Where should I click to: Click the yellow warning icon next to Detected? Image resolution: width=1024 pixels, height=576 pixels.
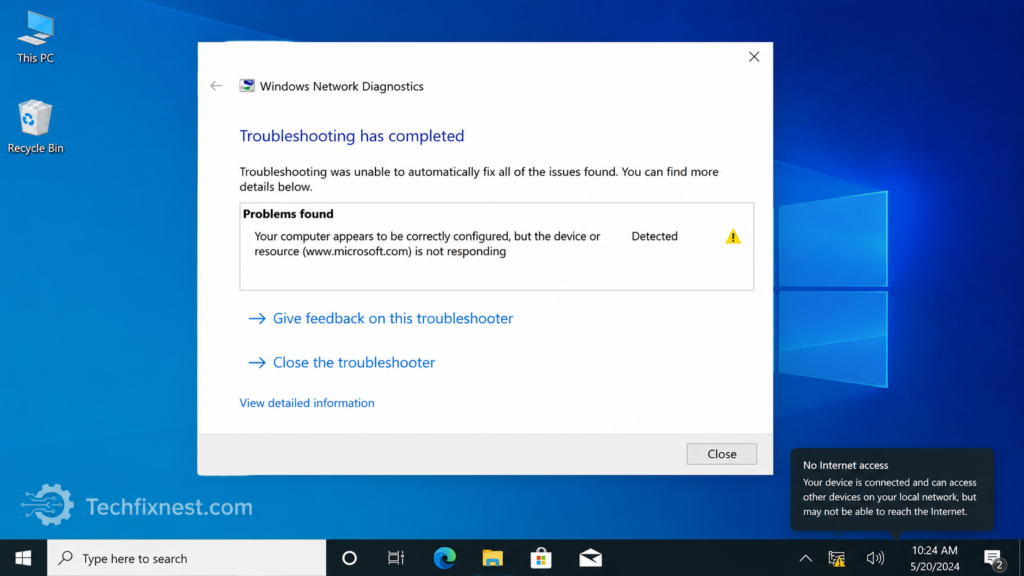point(733,236)
